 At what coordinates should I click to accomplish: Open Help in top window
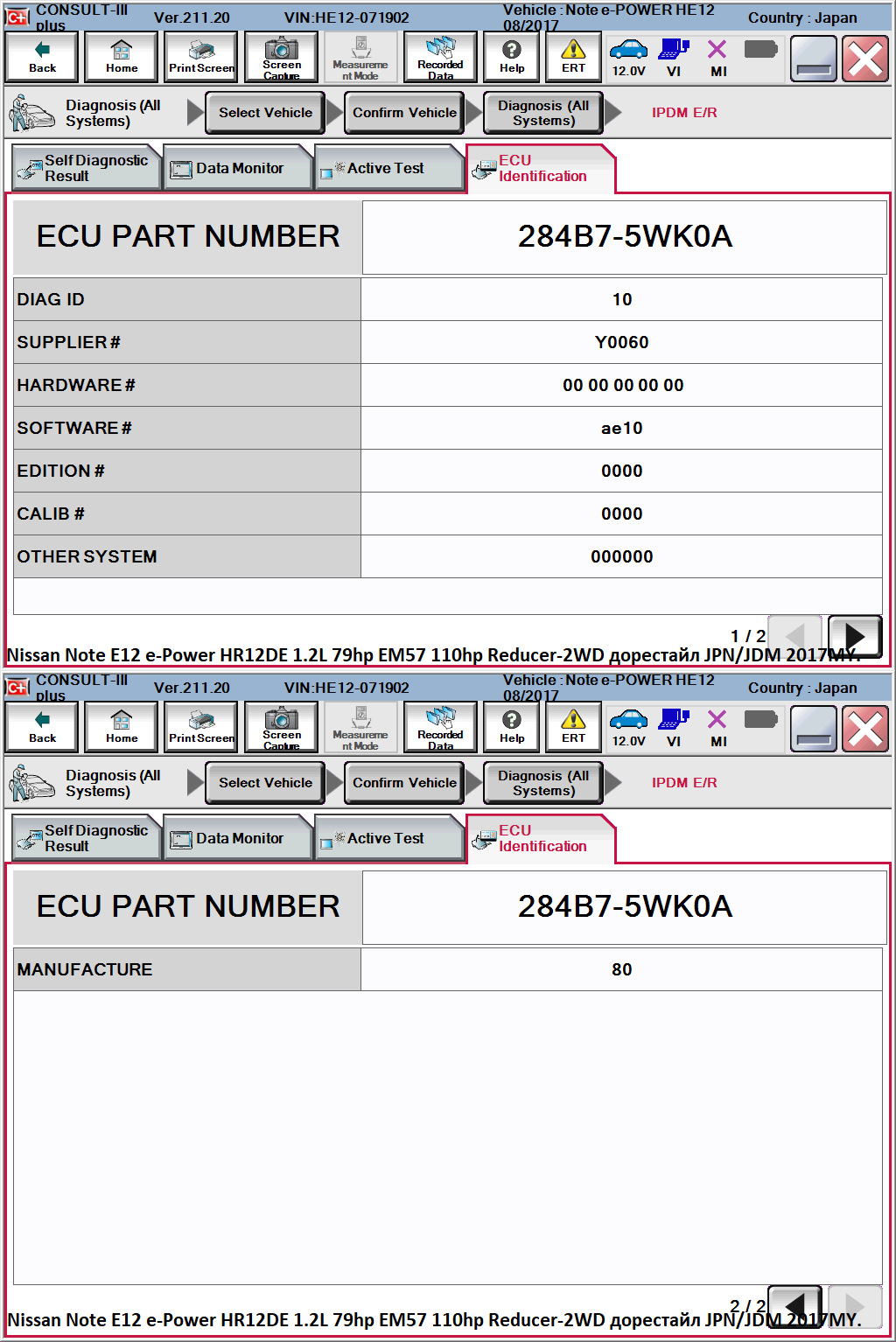[x=512, y=57]
